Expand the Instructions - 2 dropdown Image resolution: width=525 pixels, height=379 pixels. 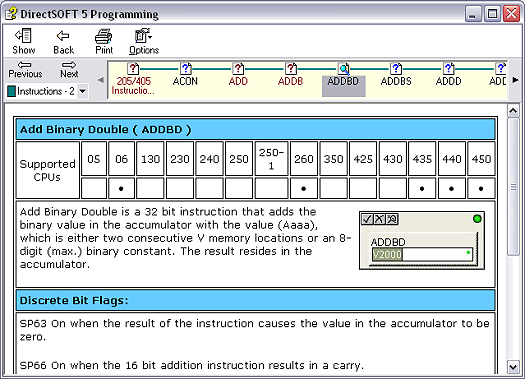82,91
